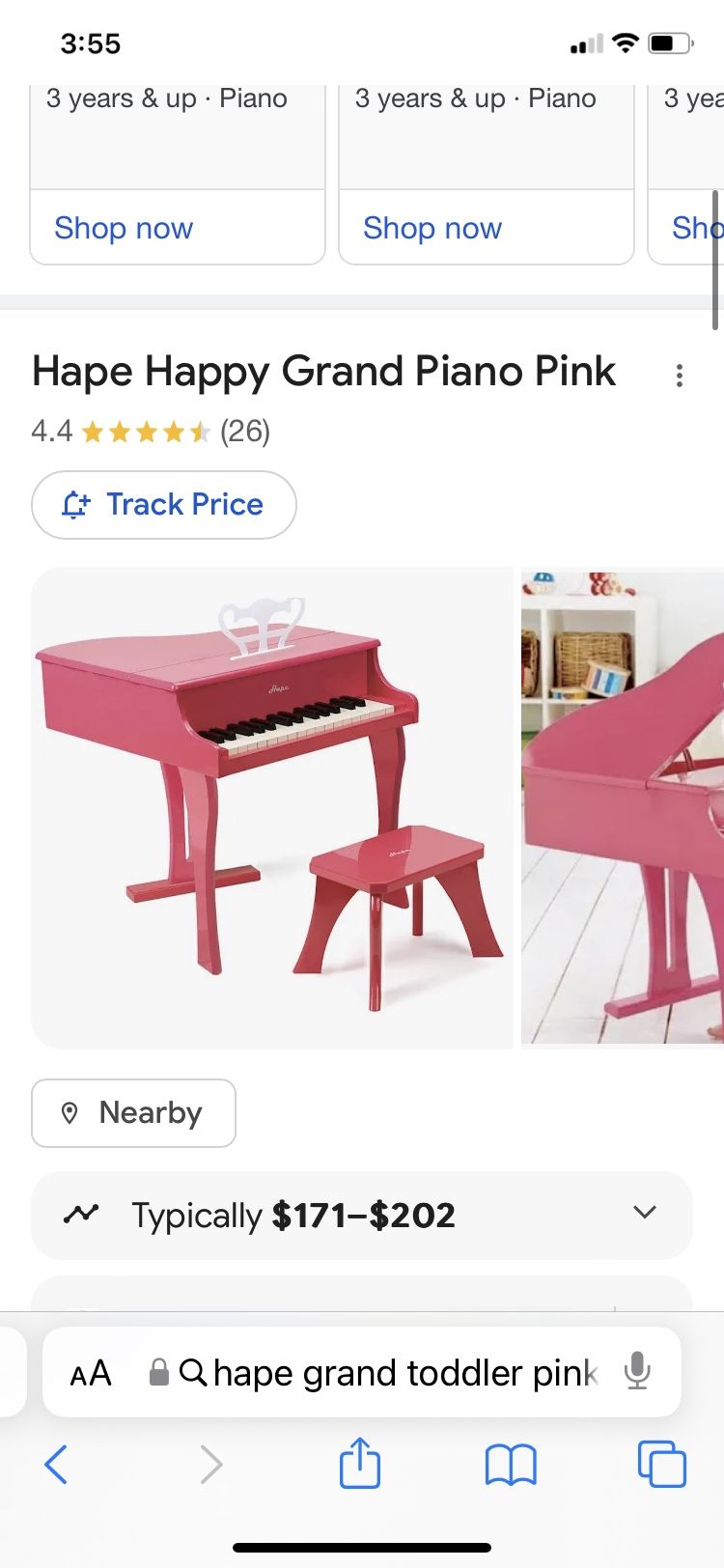
Task: Tap the price trend graph icon
Action: coord(81,1214)
